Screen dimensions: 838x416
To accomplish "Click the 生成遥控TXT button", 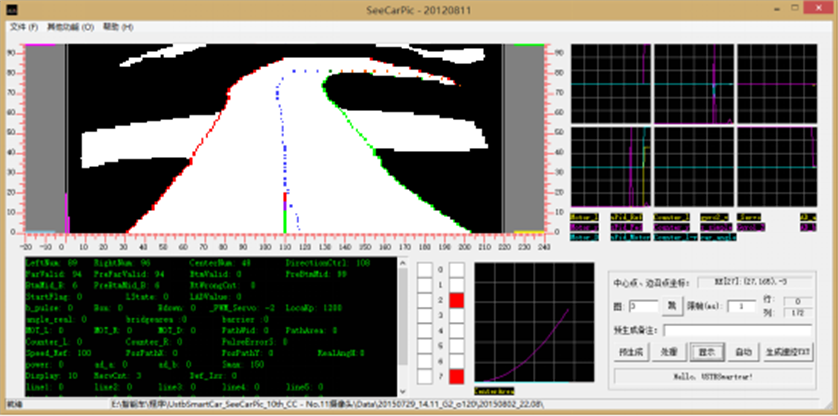I will (x=789, y=352).
